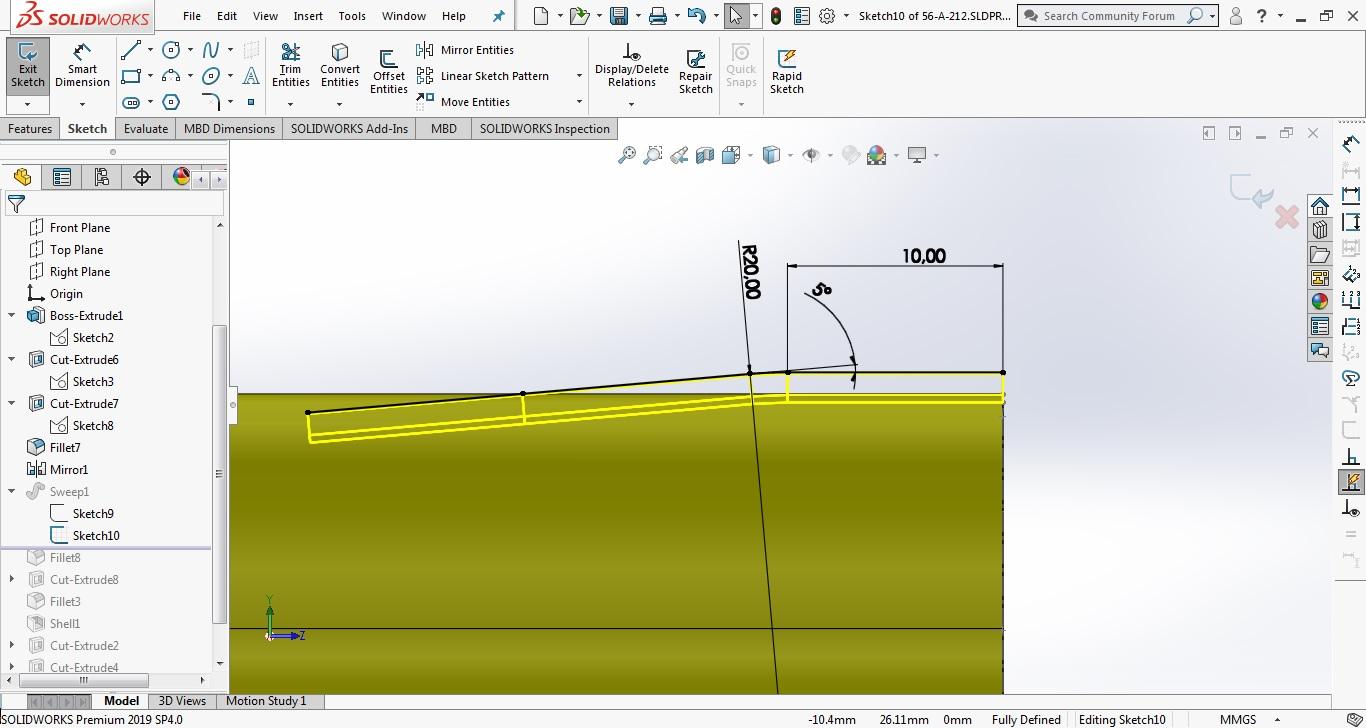The width and height of the screenshot is (1366, 728).
Task: Open the Display/Delete Relations dropdown arrow
Action: 631,103
